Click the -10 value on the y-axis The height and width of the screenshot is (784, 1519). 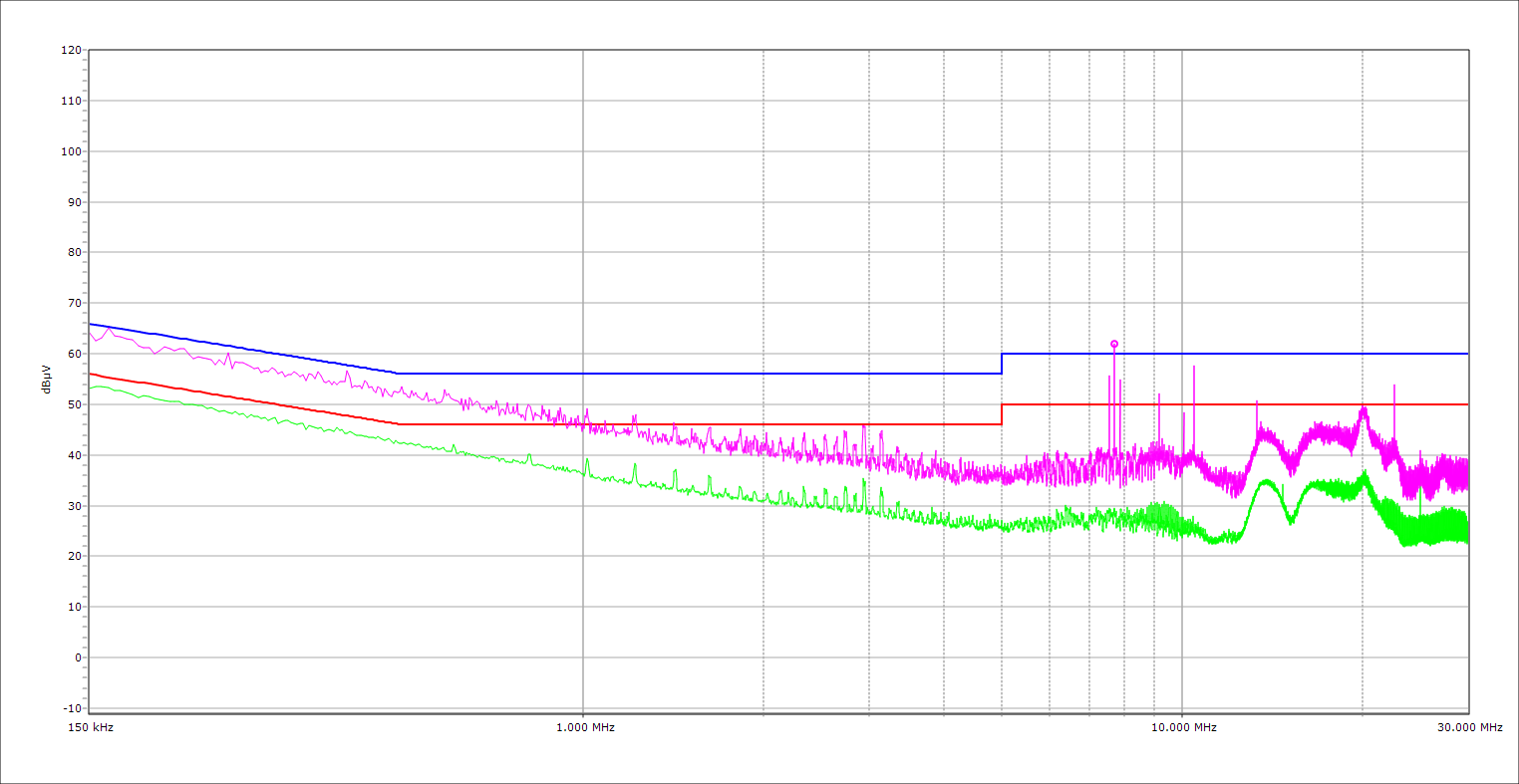pyautogui.click(x=71, y=708)
